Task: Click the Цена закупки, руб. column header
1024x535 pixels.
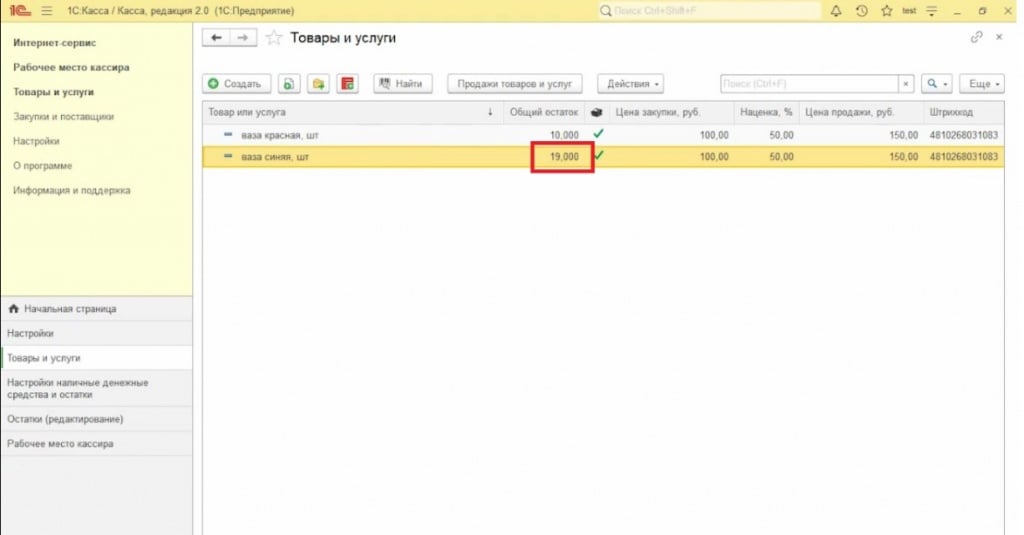Action: [672, 112]
